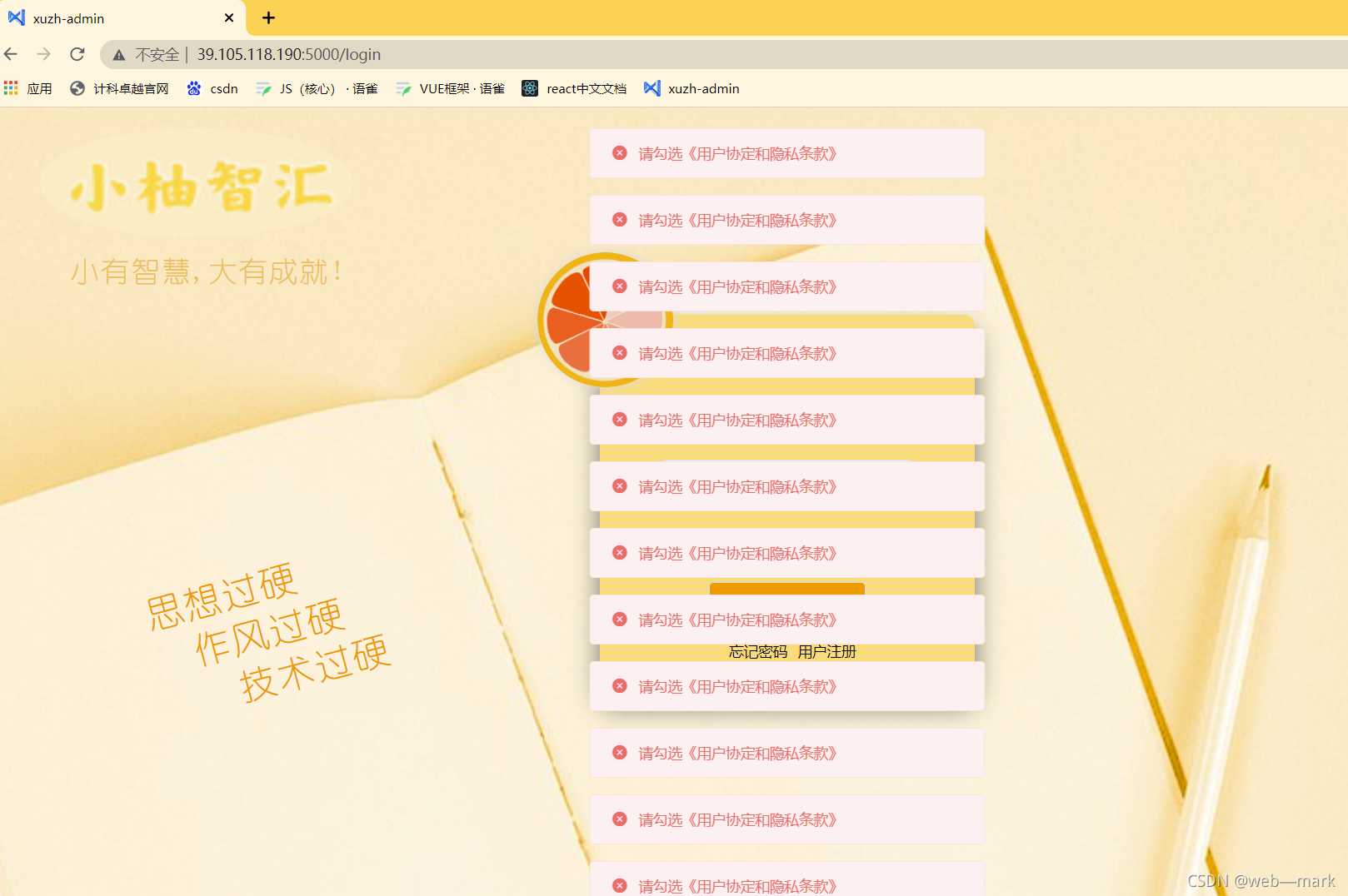Open a new browser tab

268,17
